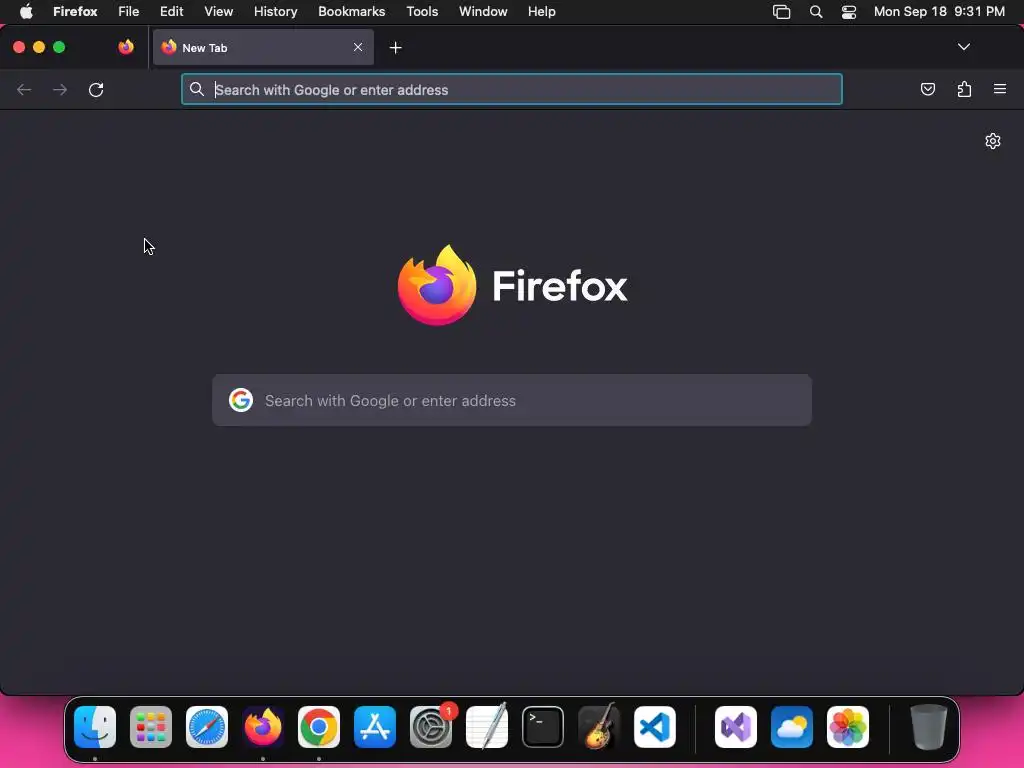
Task: Open the View menu
Action: (x=219, y=12)
